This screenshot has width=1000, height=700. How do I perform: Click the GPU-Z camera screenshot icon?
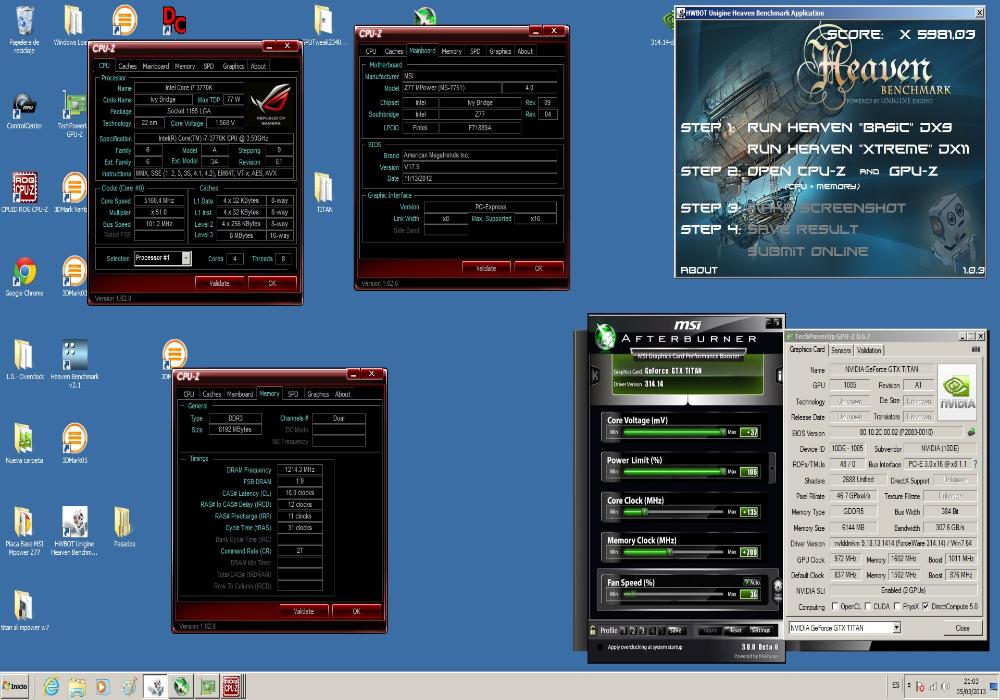[975, 349]
